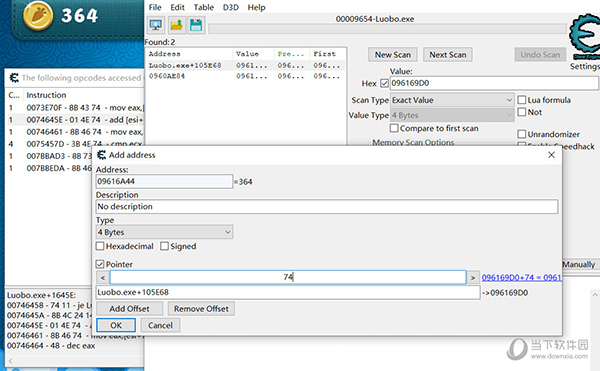
Task: Close the Add address dialog
Action: pyautogui.click(x=551, y=155)
